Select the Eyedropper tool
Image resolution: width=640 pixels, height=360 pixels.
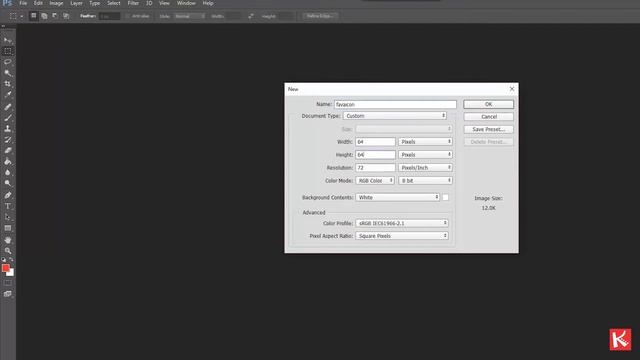tap(8, 94)
